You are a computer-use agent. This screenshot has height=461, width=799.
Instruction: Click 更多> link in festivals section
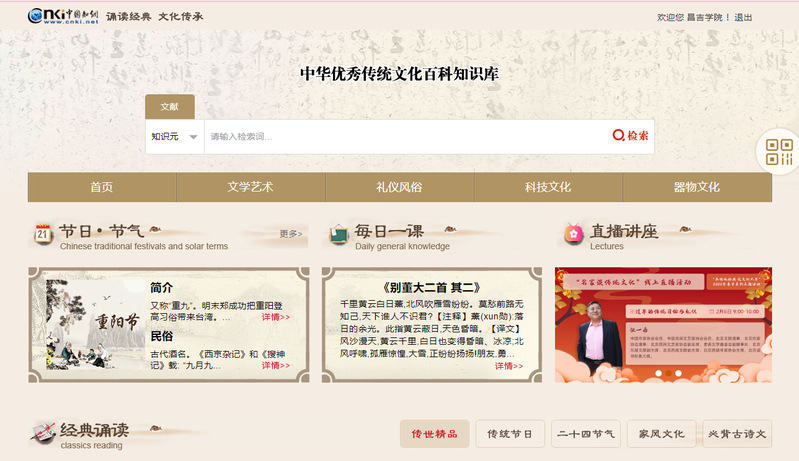pos(291,234)
